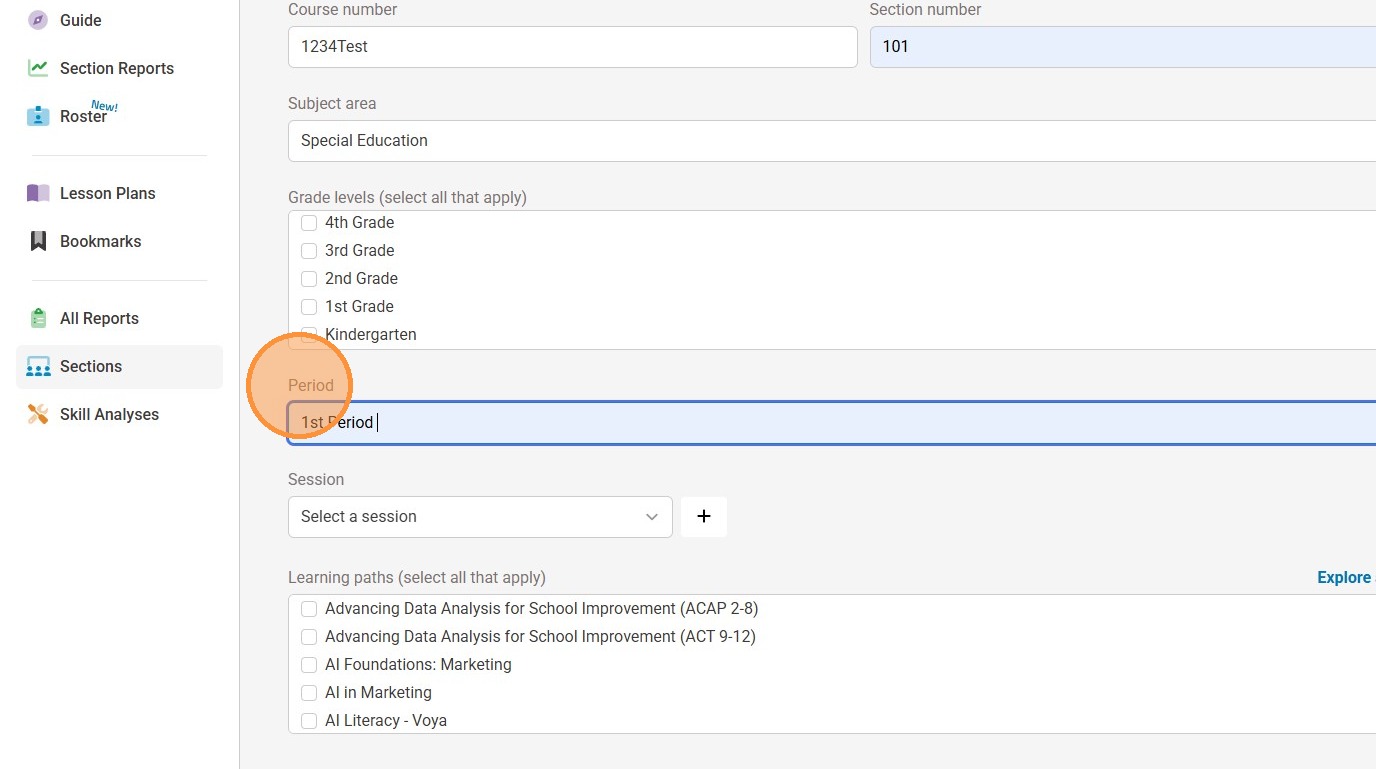Image resolution: width=1376 pixels, height=769 pixels.
Task: Add a new session with plus button
Action: pos(704,517)
